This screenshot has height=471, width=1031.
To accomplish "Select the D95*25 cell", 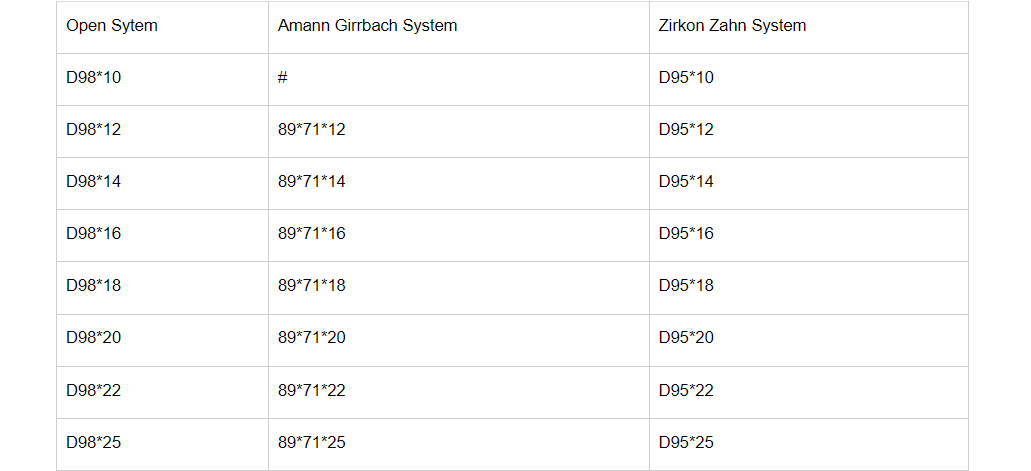I will (686, 442).
